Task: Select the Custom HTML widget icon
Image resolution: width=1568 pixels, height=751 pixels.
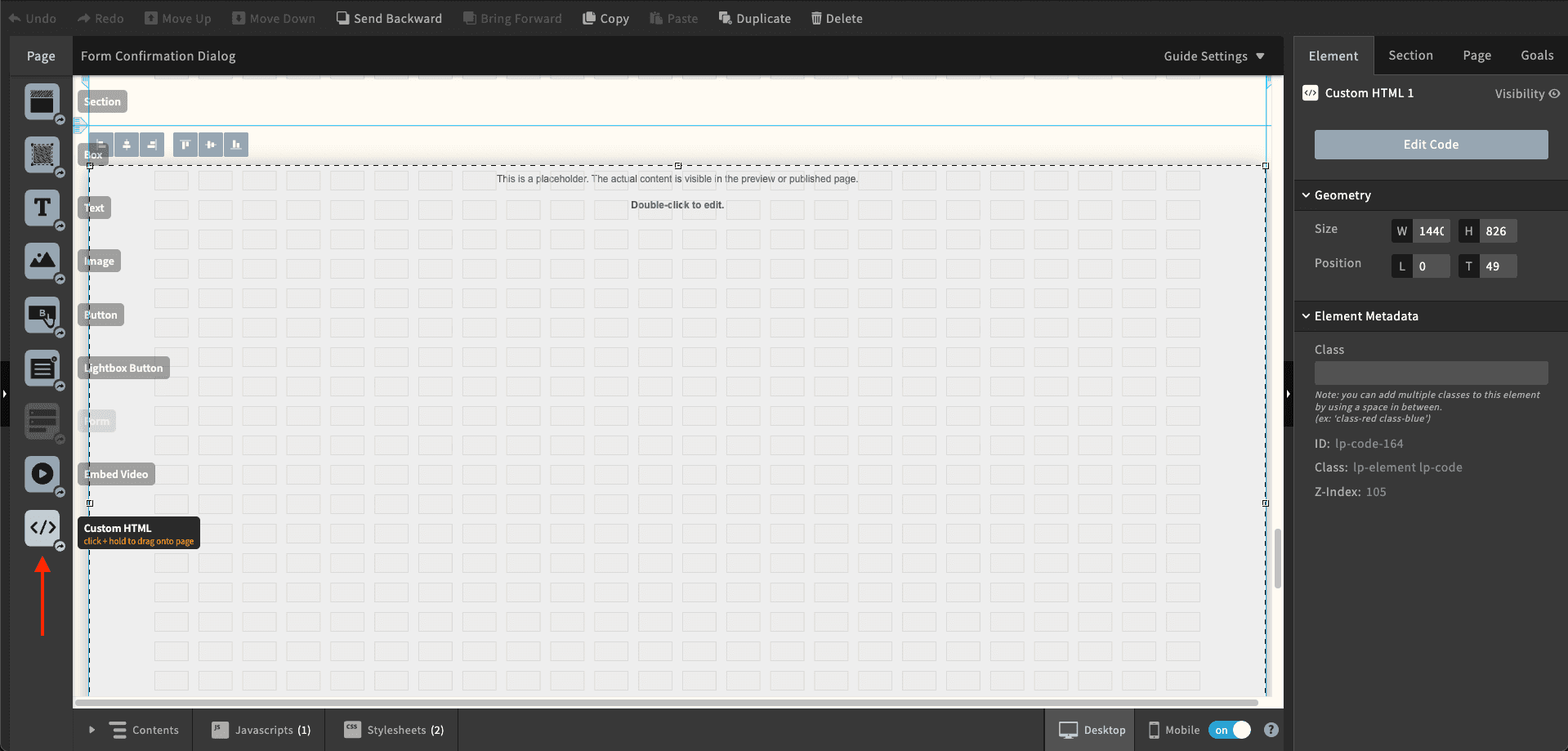Action: point(42,528)
